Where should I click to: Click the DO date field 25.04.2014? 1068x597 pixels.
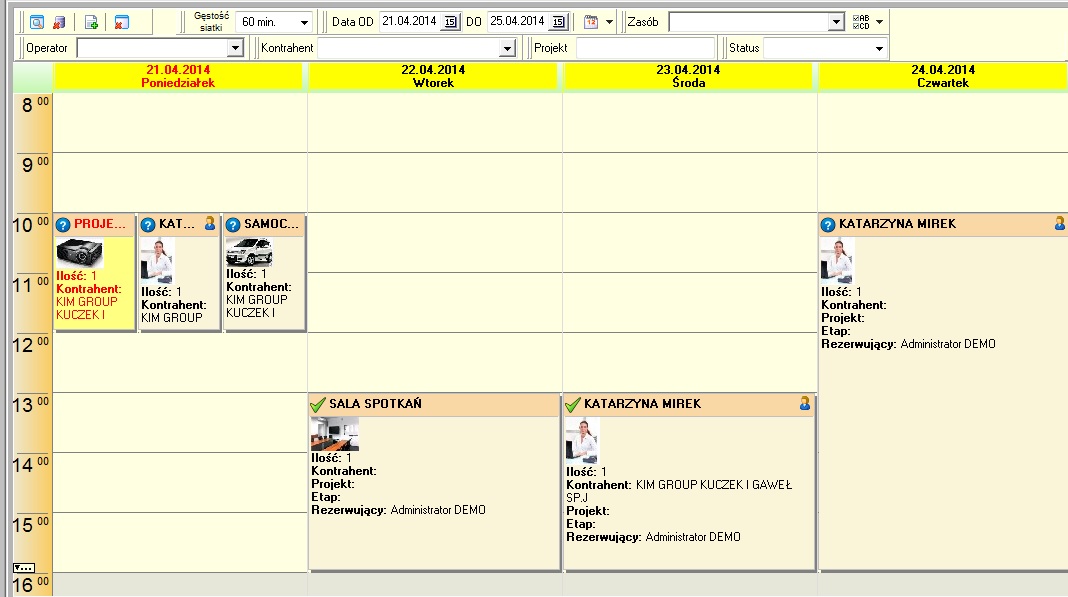pyautogui.click(x=518, y=22)
